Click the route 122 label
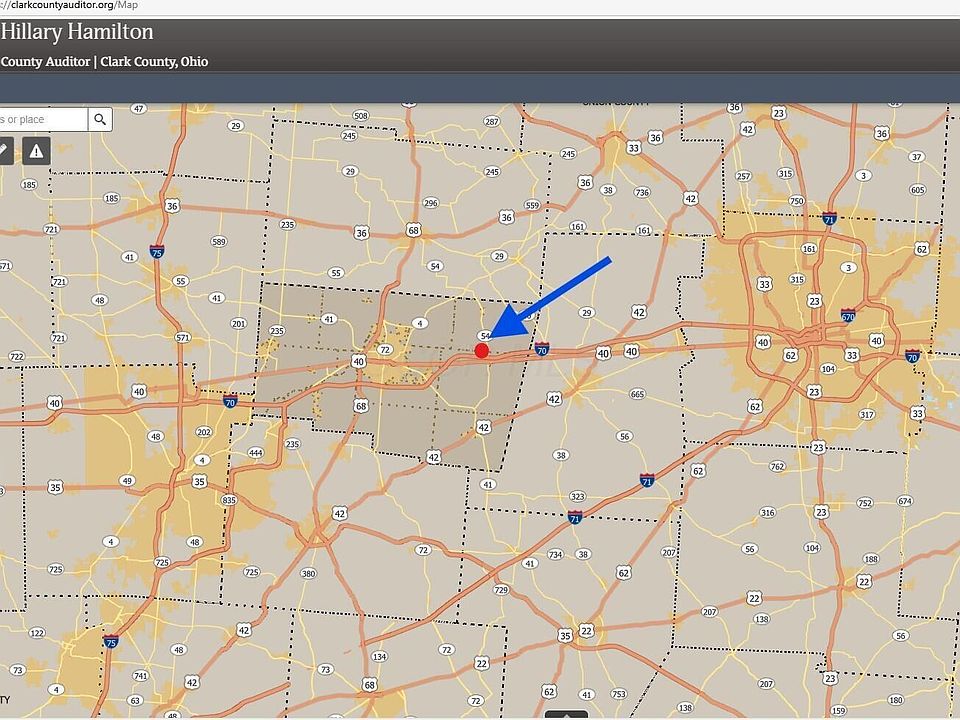Viewport: 960px width, 720px height. coord(37,633)
